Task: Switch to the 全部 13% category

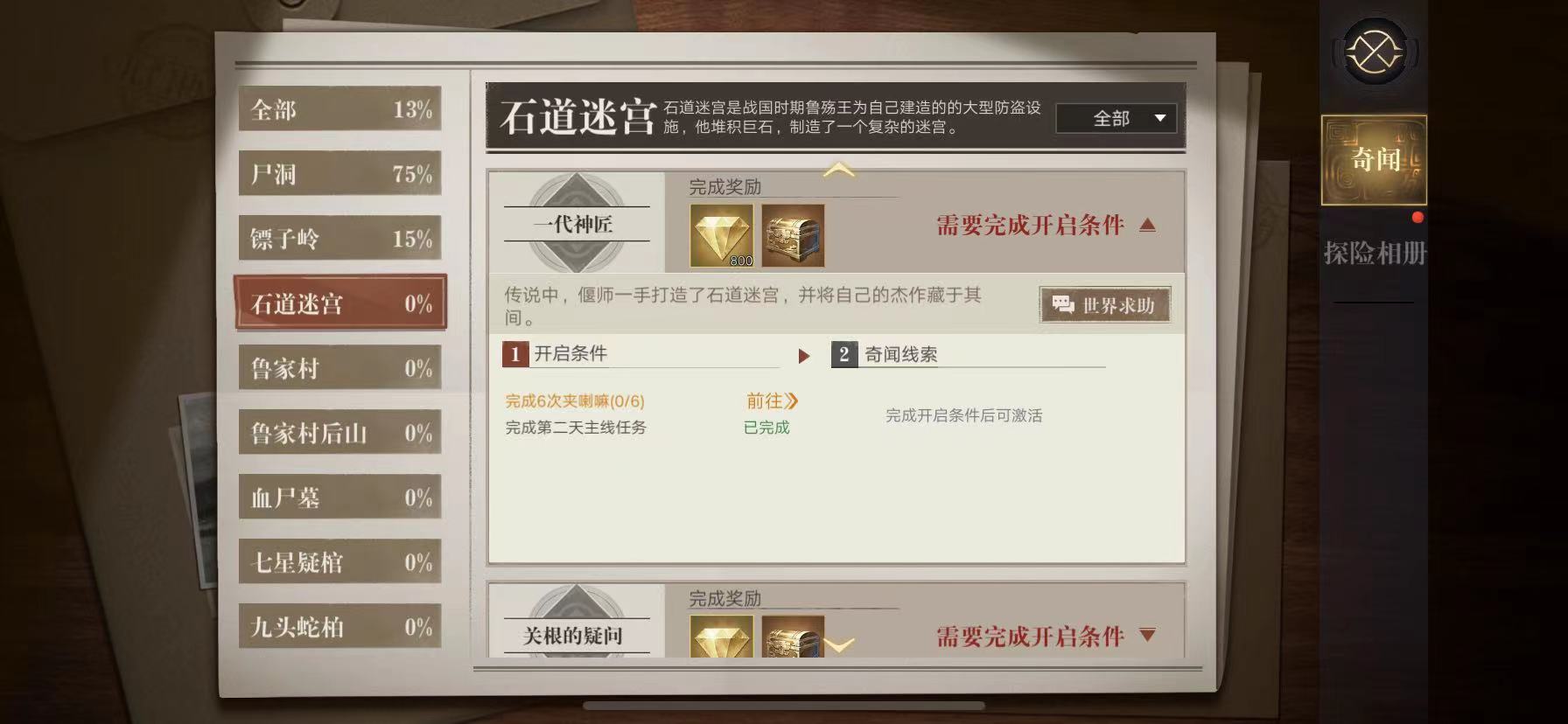Action: (x=340, y=108)
